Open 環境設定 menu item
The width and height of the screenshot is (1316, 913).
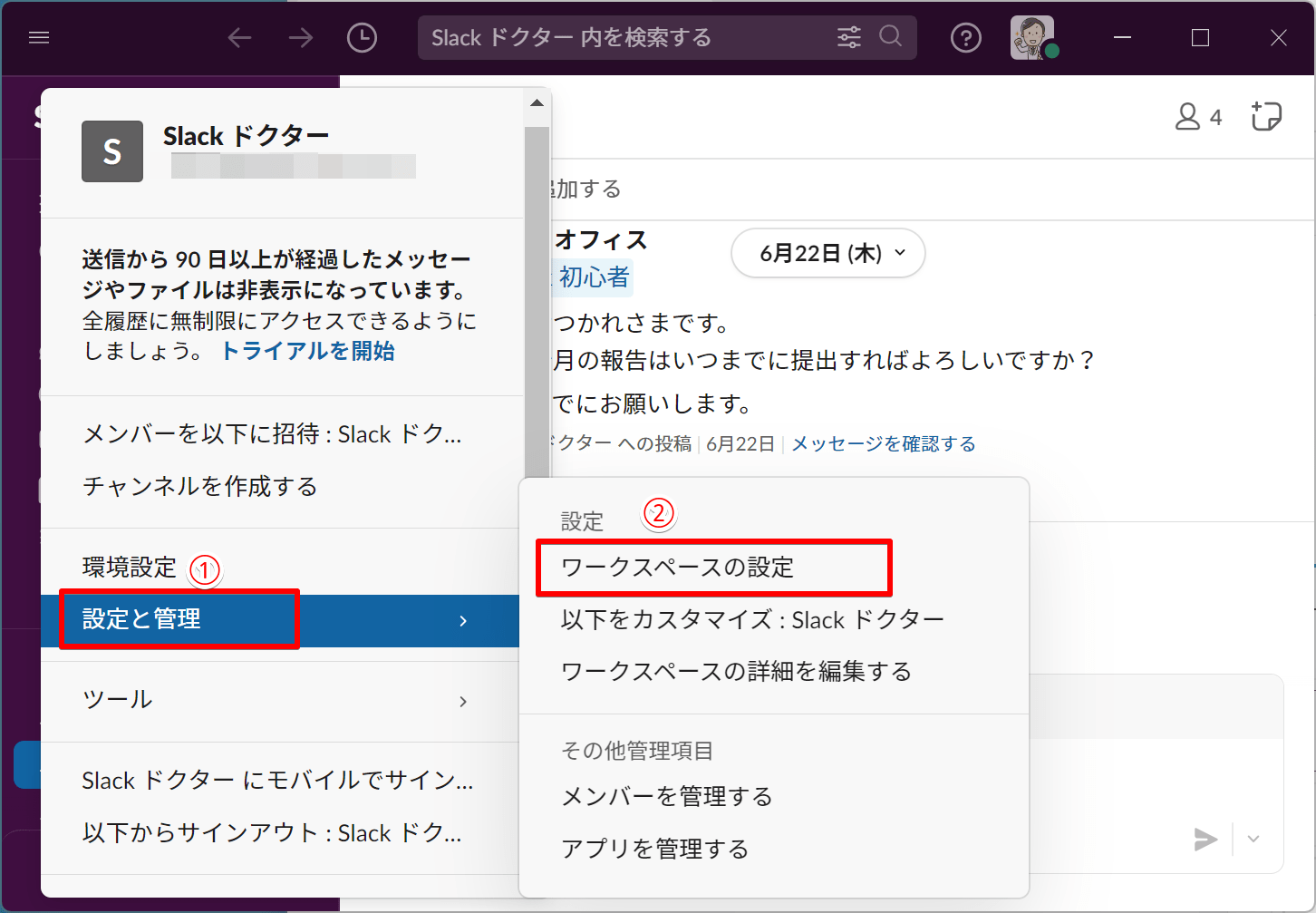click(x=282, y=568)
